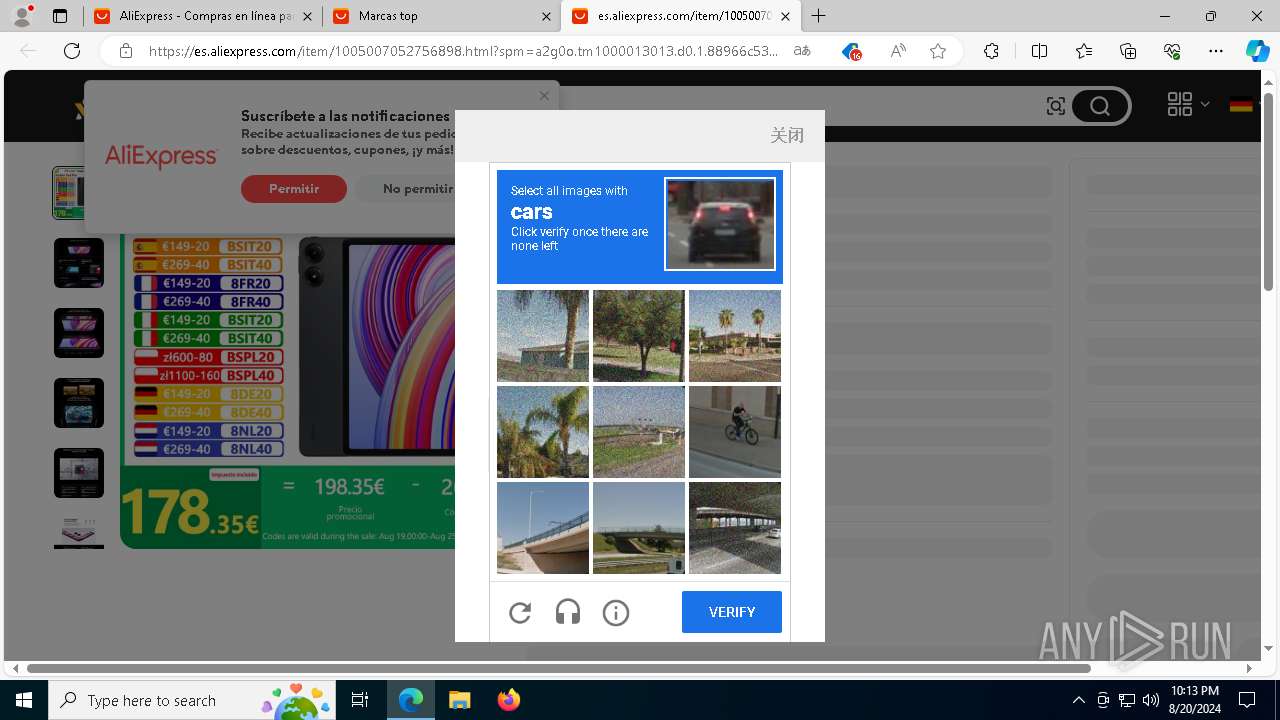
Task: View site information lock icon
Action: [x=126, y=51]
